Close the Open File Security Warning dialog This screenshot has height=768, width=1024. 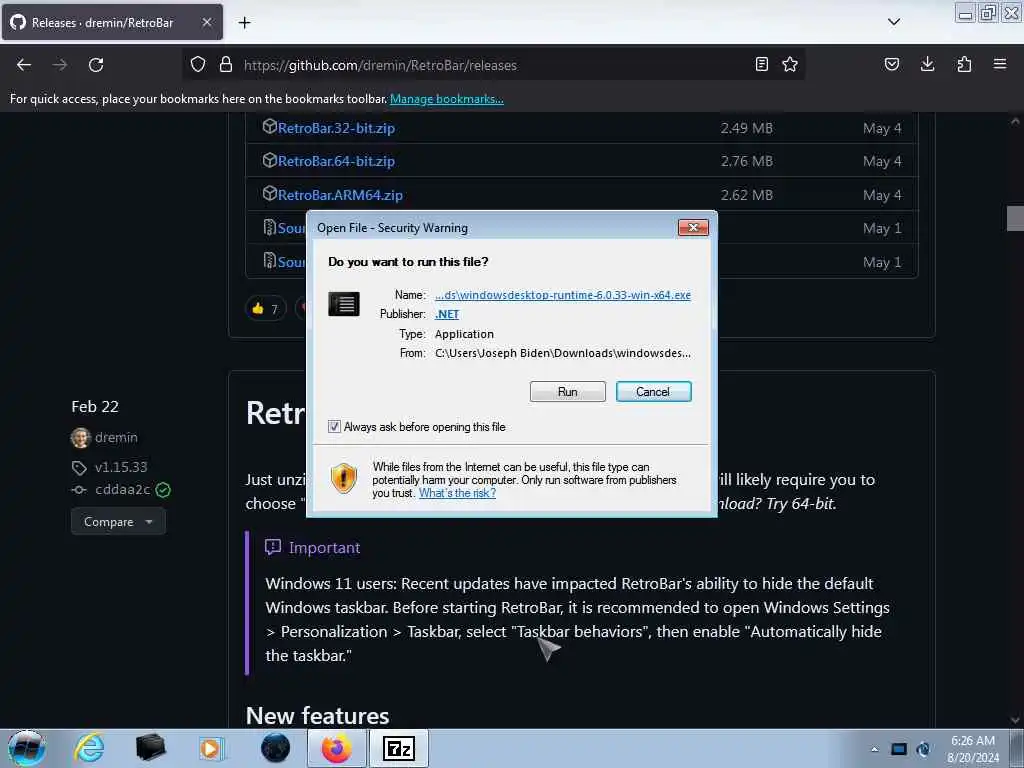coord(694,227)
